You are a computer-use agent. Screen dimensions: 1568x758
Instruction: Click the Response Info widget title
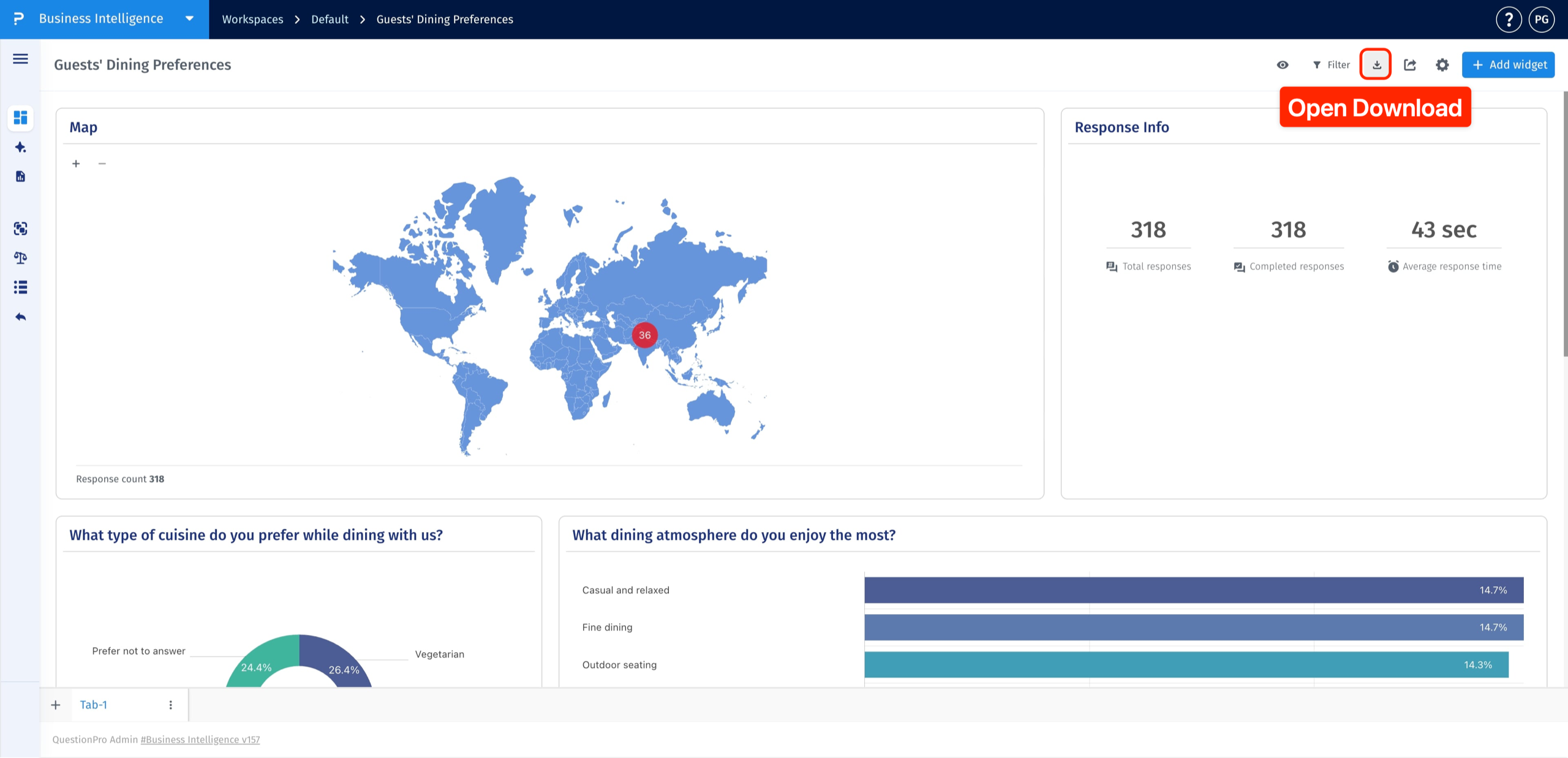click(x=1121, y=127)
